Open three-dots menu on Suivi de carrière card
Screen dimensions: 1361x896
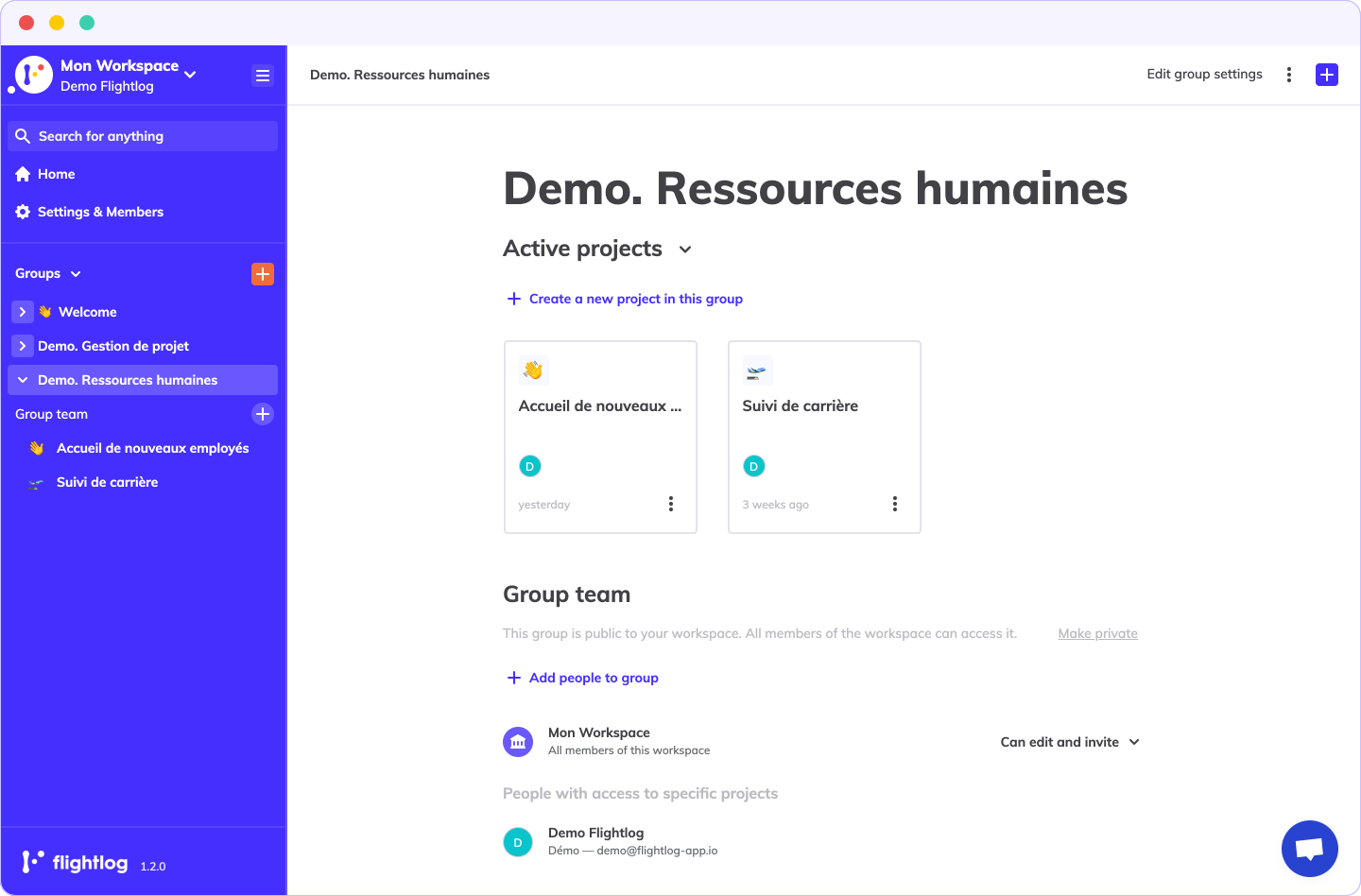click(x=895, y=504)
